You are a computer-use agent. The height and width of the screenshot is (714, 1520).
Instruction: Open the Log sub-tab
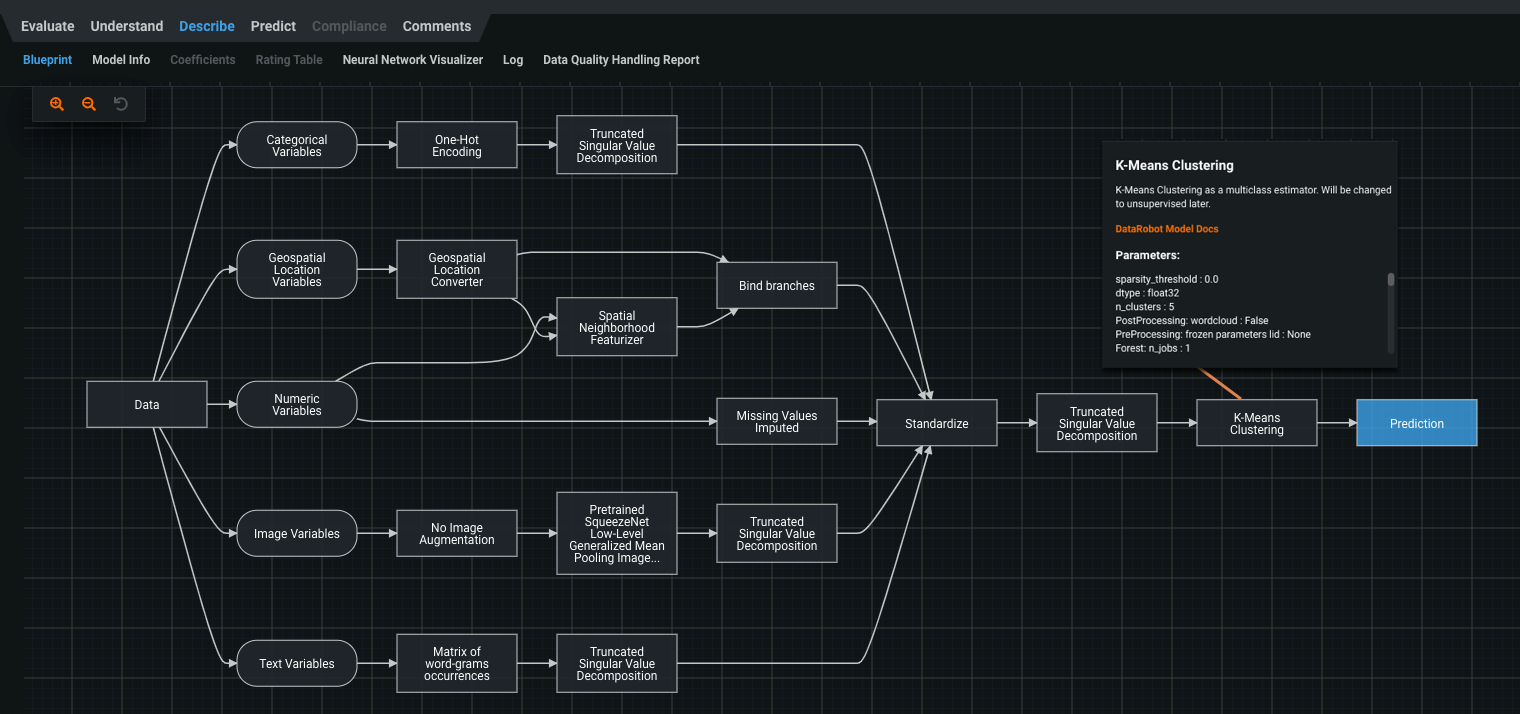click(513, 60)
